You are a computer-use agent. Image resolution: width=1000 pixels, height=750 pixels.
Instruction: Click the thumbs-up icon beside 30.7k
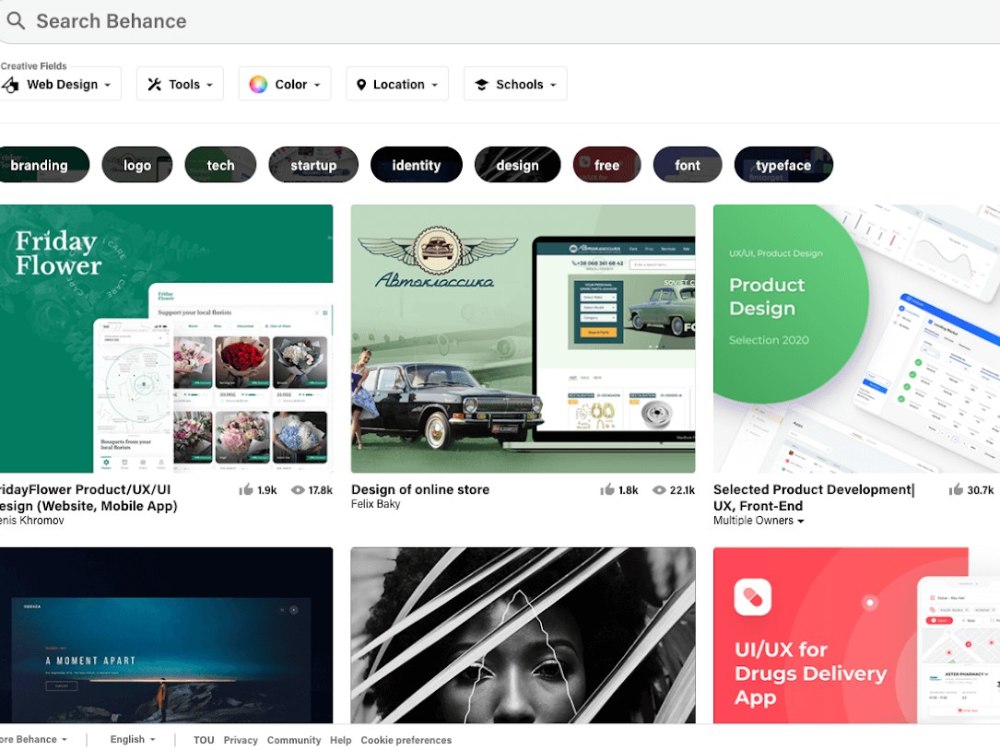coord(955,490)
